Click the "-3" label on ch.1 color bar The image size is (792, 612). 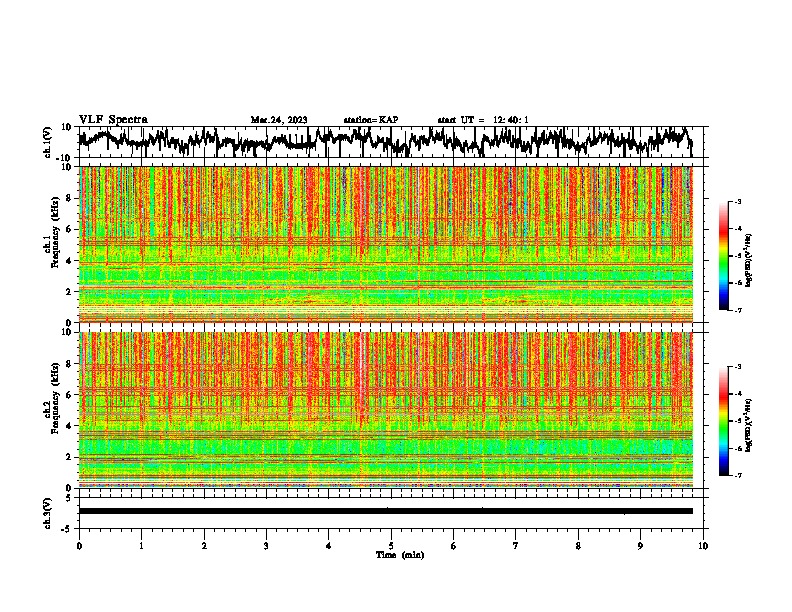pos(738,201)
